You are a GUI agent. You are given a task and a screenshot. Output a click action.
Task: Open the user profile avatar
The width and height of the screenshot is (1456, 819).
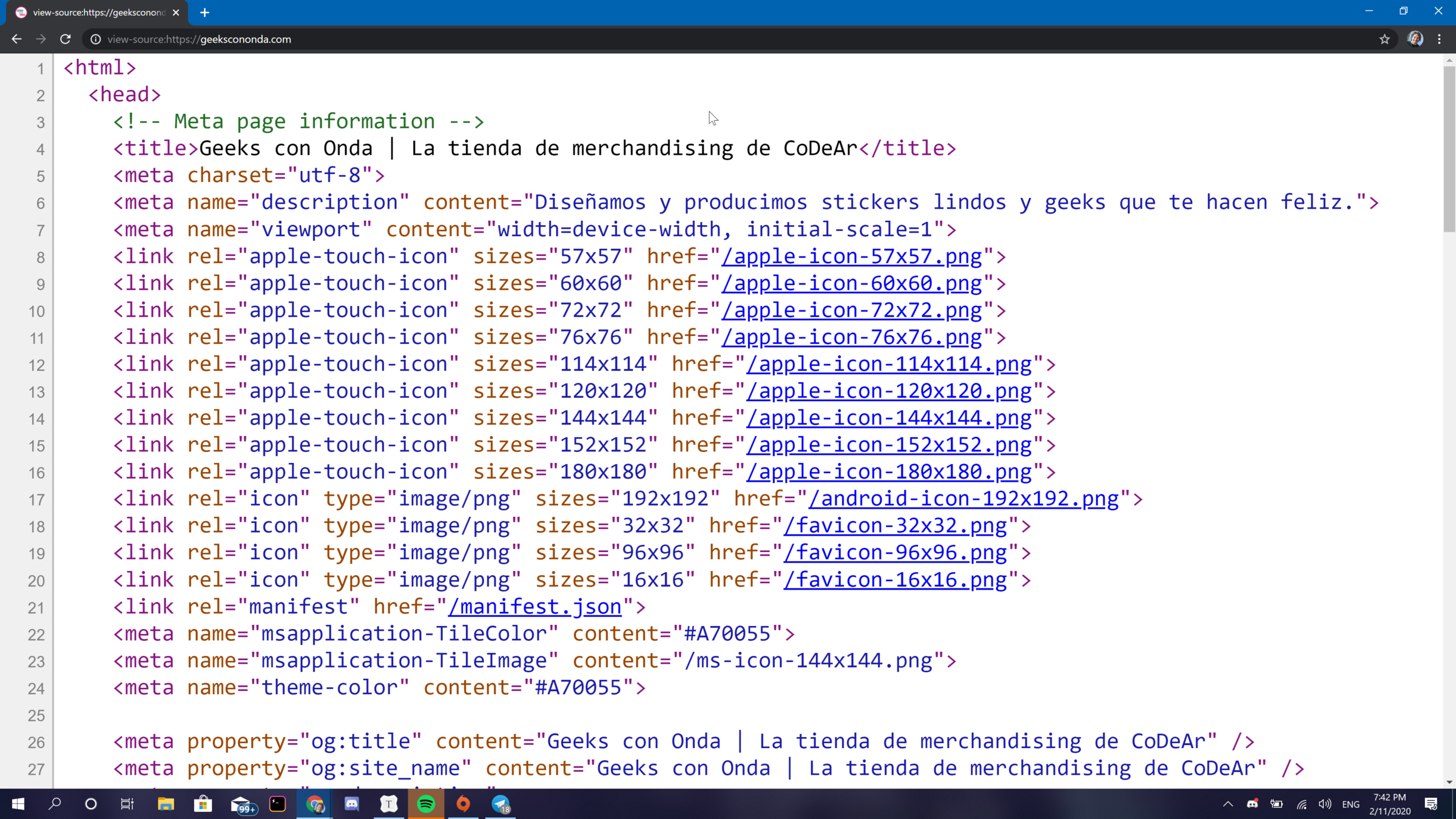point(1415,39)
